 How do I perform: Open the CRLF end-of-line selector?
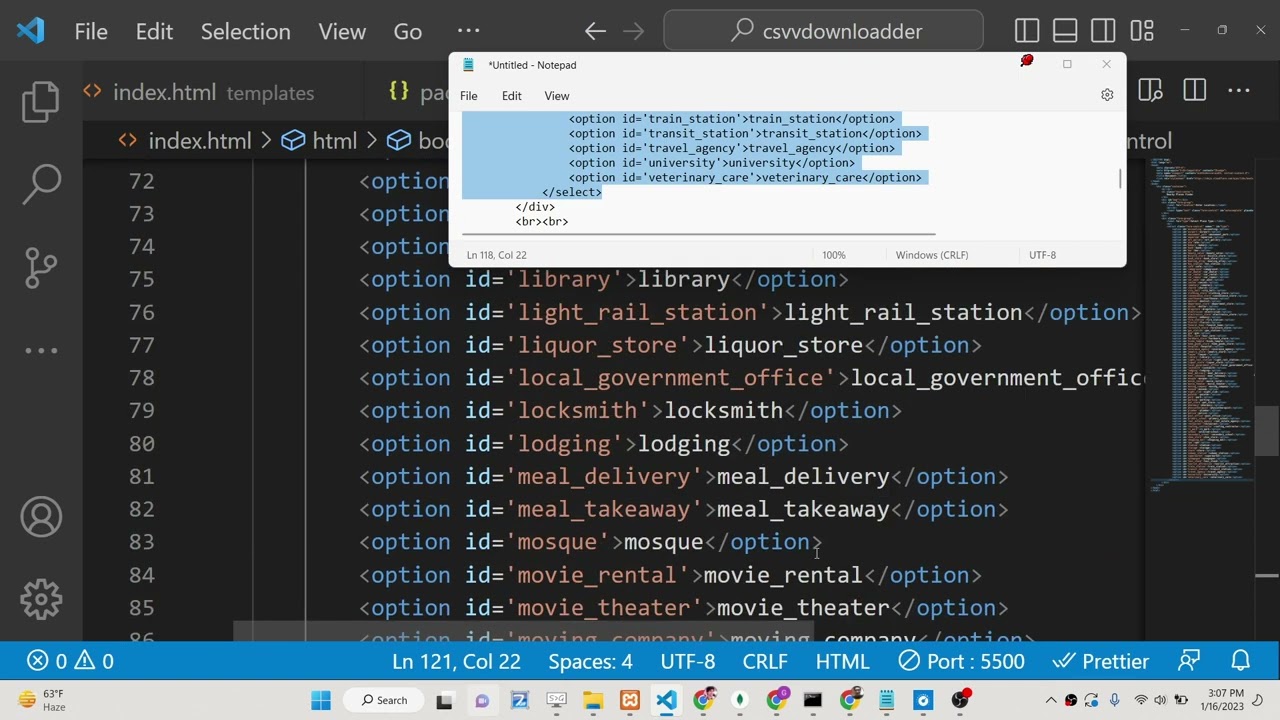pos(764,661)
